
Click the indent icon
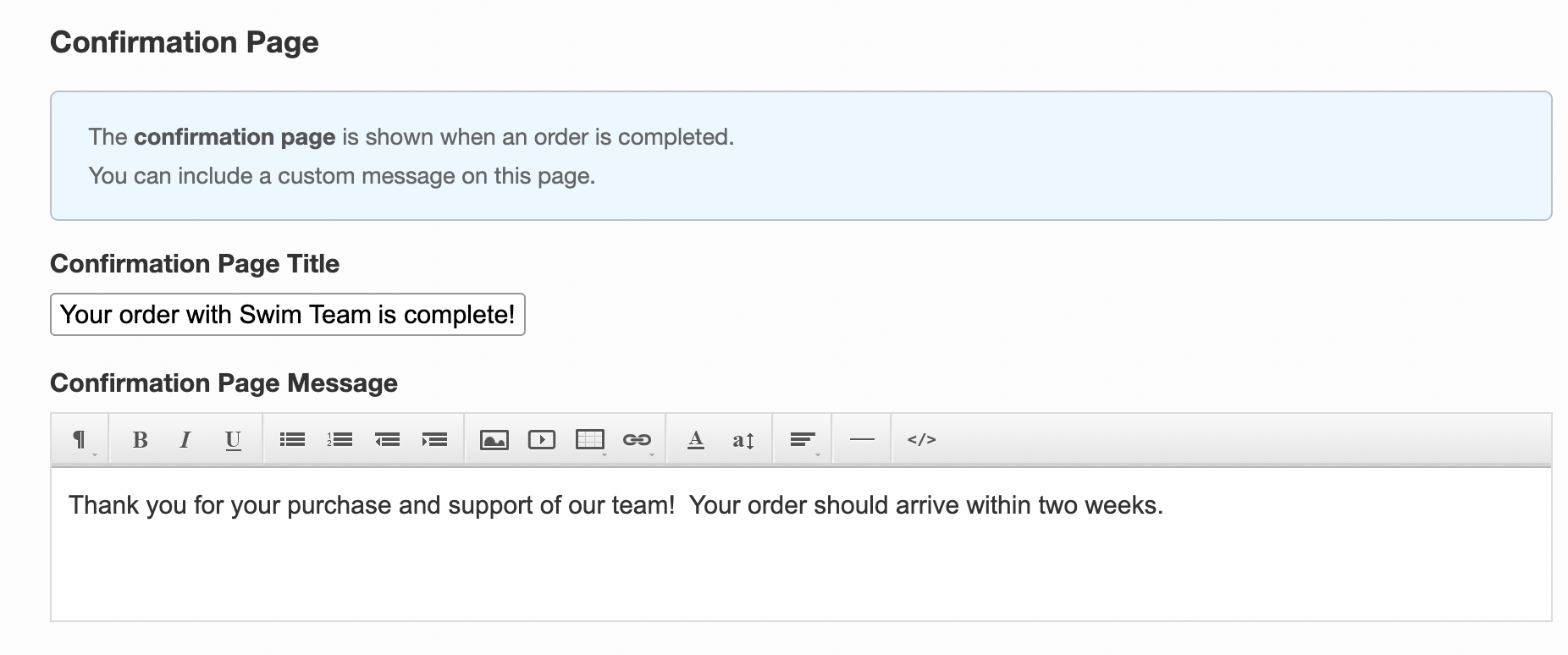pos(435,439)
